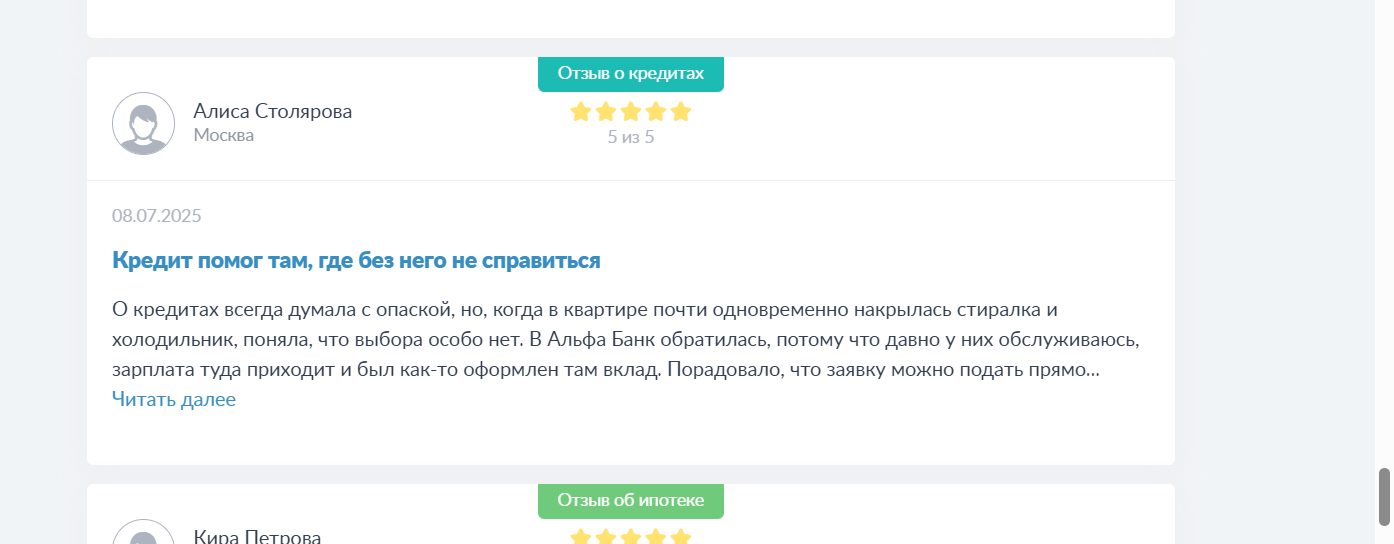Select the fourth star in Алиса's rating
This screenshot has height=544, width=1394.
coord(656,112)
